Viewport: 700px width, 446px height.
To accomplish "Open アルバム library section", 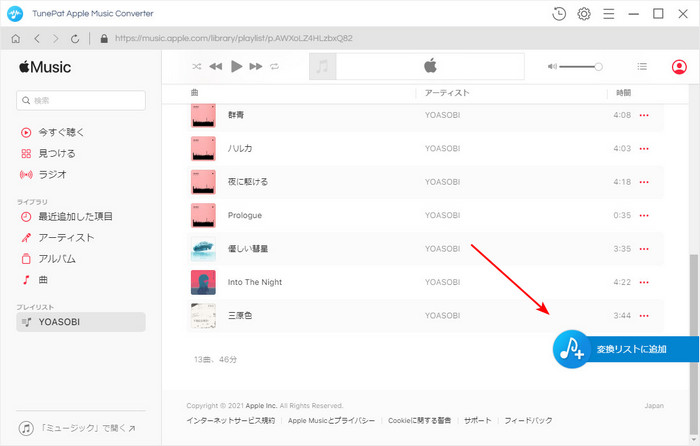I will [48, 259].
